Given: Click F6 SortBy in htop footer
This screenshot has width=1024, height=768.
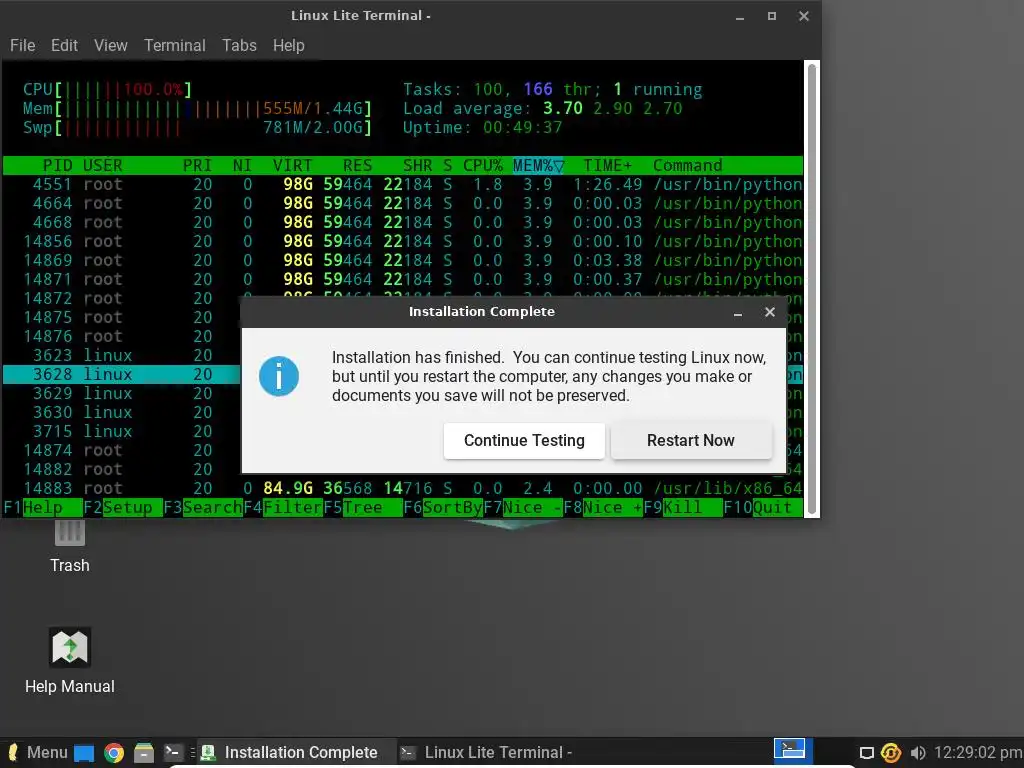Looking at the screenshot, I should pyautogui.click(x=443, y=507).
